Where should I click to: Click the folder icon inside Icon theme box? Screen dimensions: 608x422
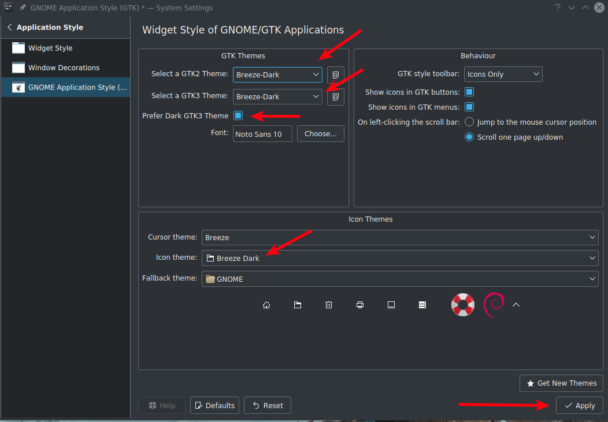(x=210, y=258)
